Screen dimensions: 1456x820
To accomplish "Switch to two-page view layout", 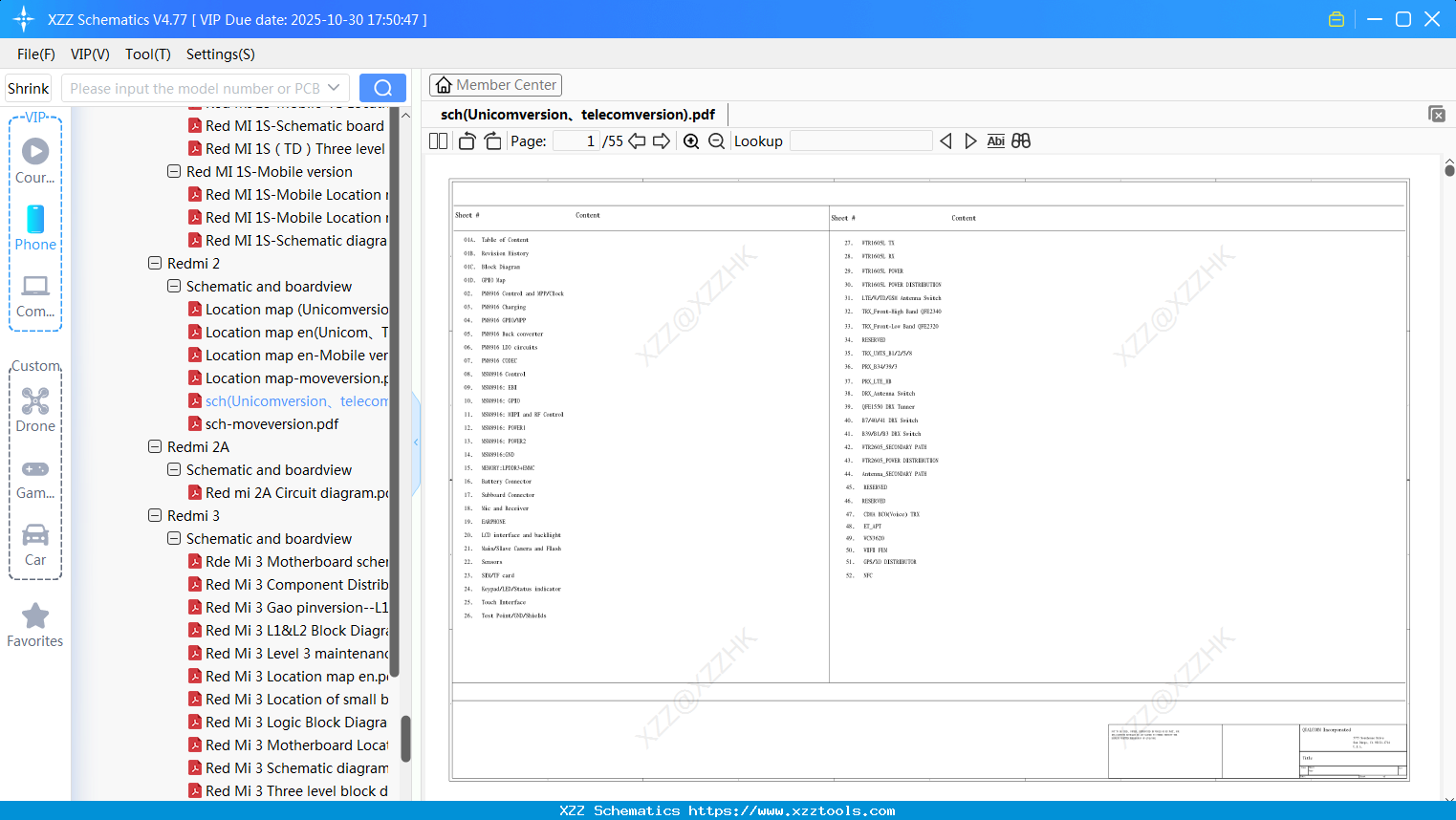I will [438, 140].
